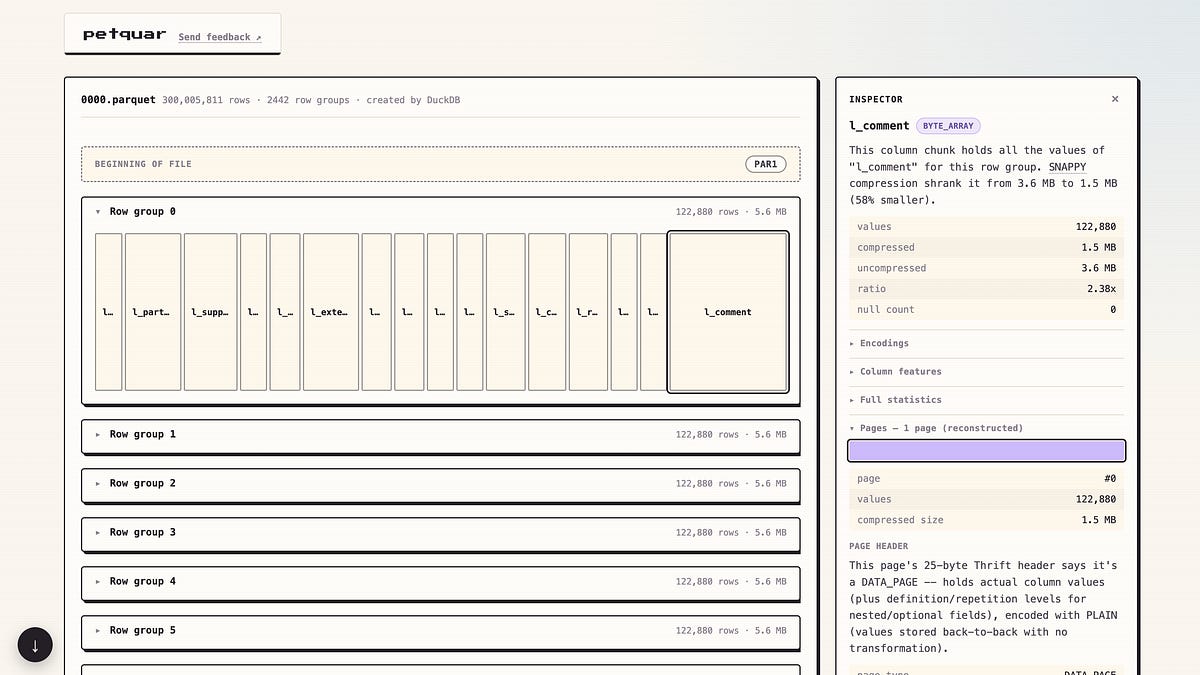Click the underlined SNAPPY compression term
The image size is (1200, 675).
coord(1067,167)
